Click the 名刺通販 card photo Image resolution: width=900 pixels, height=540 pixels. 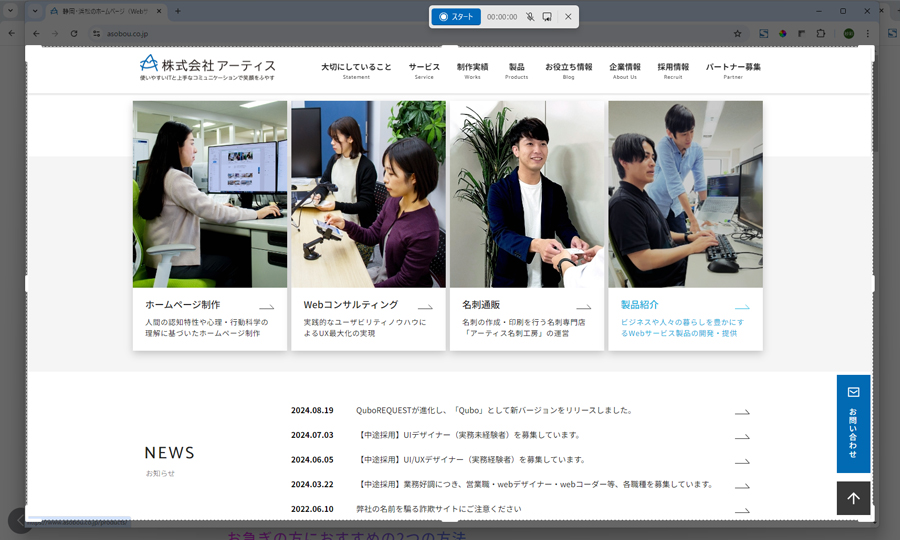527,194
